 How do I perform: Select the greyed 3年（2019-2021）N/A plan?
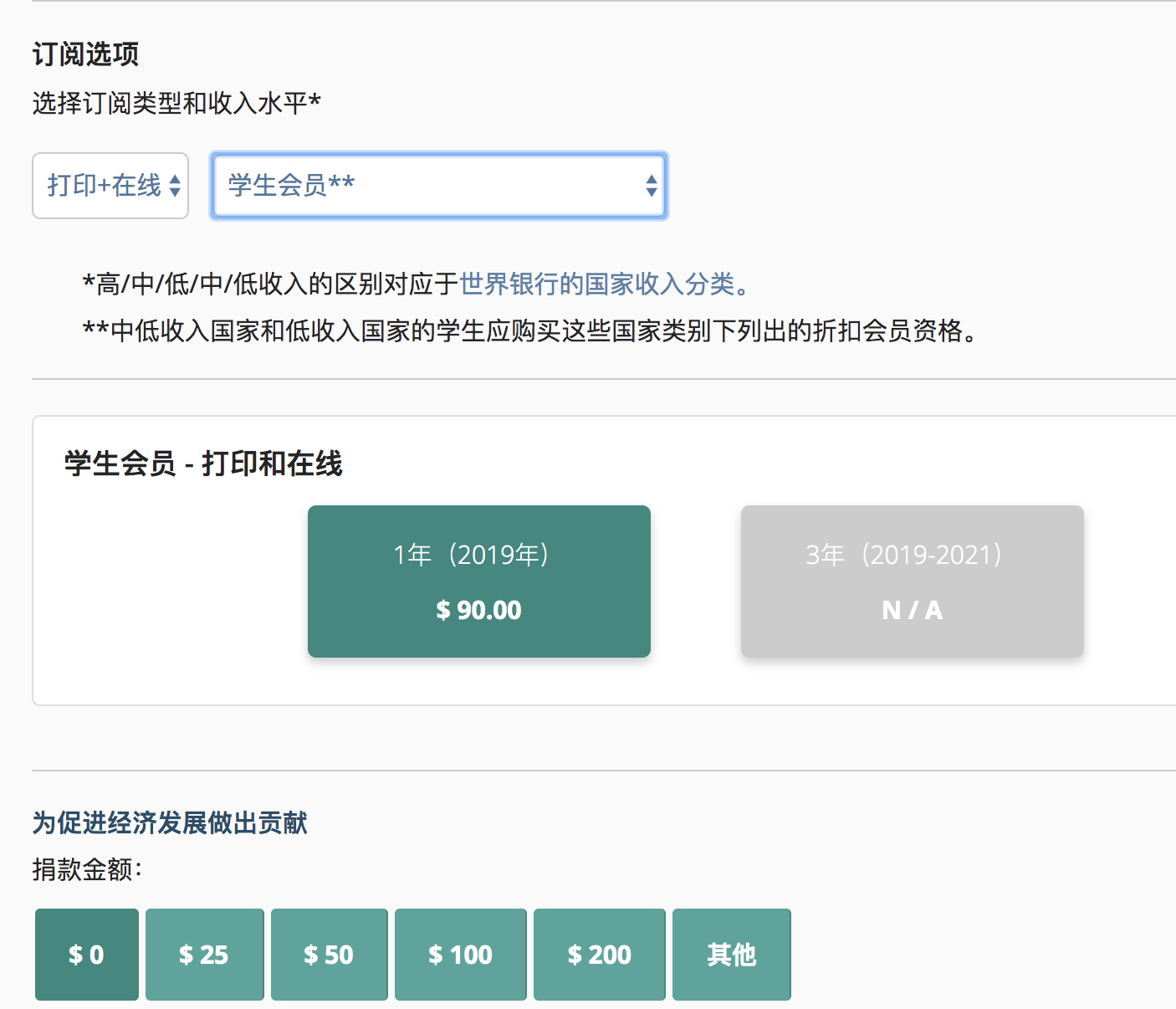(912, 581)
